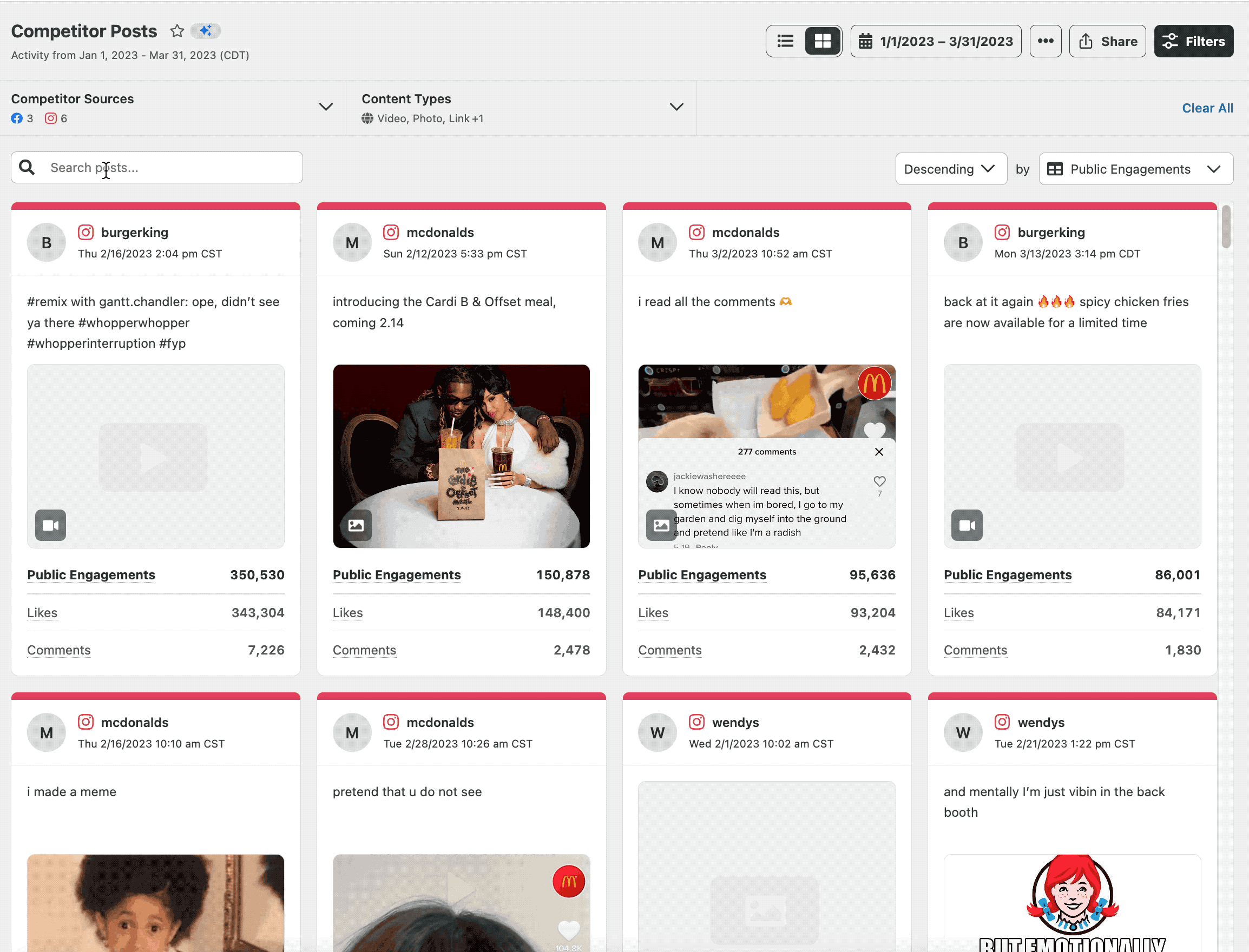Open the Public Engagements sort-by dropdown
Viewport: 1249px width, 952px height.
[1135, 169]
